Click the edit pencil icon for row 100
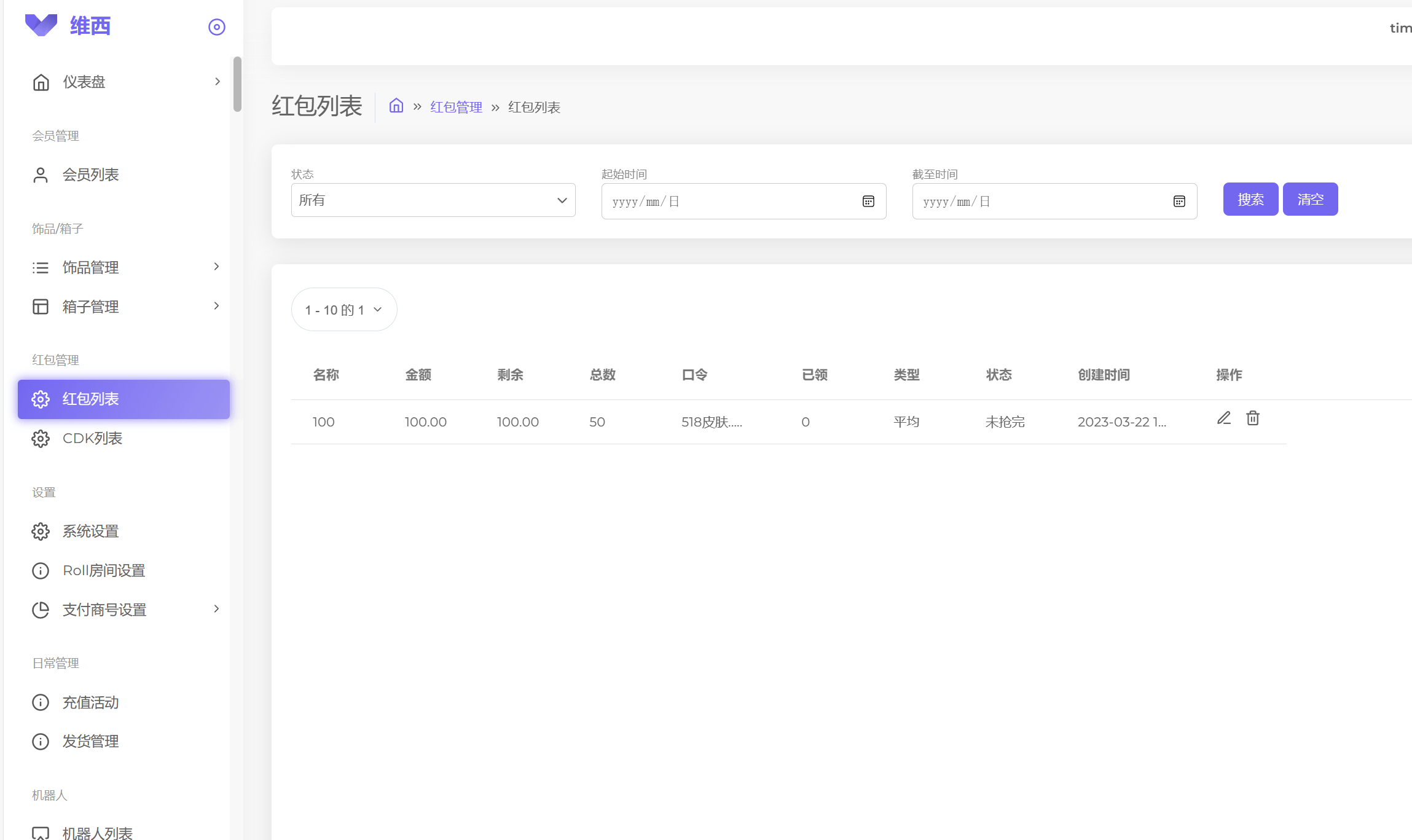 coord(1224,418)
